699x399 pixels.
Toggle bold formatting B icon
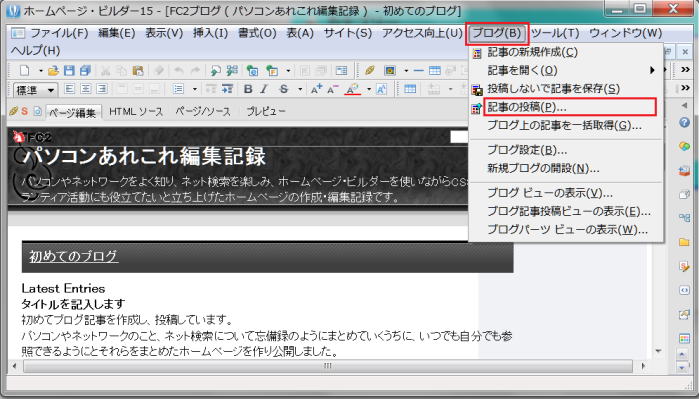pos(248,89)
